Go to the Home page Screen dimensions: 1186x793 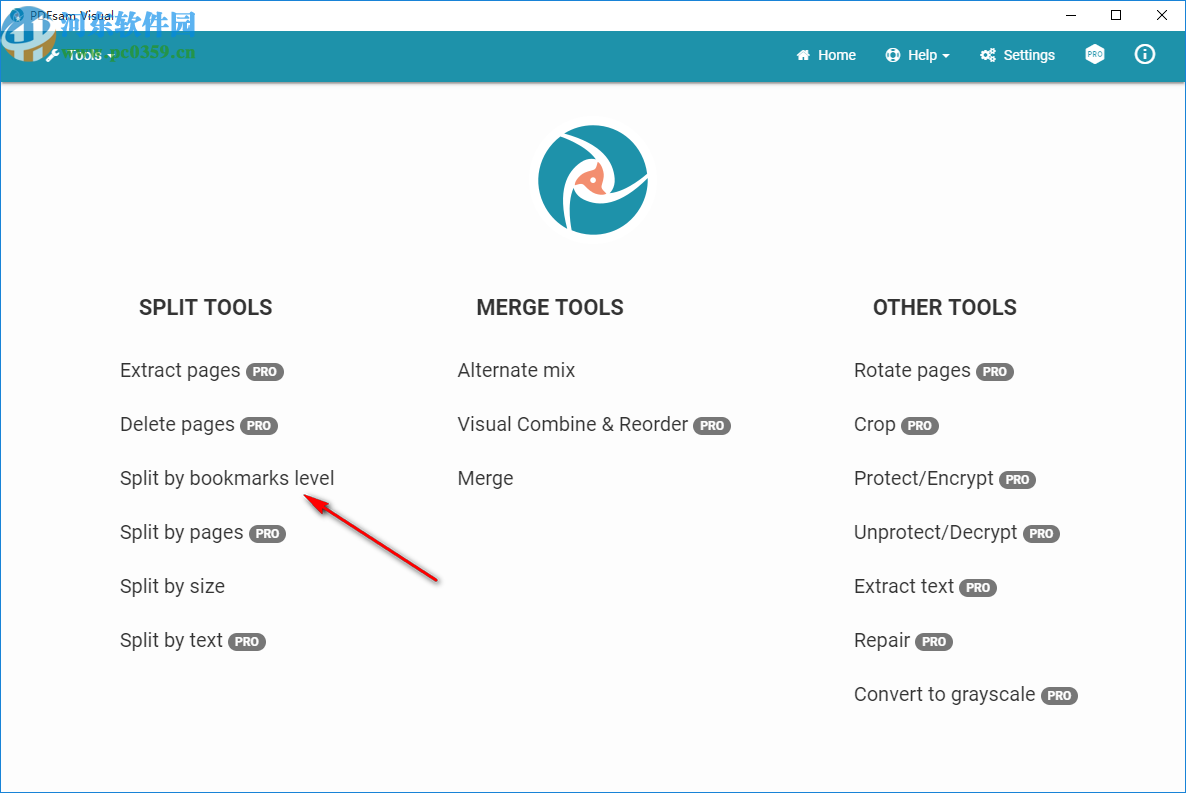[826, 55]
